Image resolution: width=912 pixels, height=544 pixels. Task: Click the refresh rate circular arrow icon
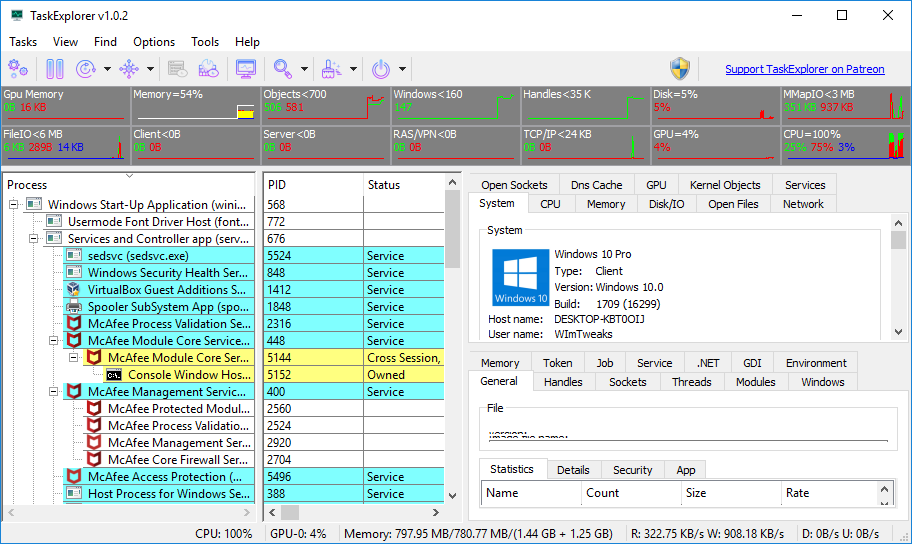[x=86, y=69]
